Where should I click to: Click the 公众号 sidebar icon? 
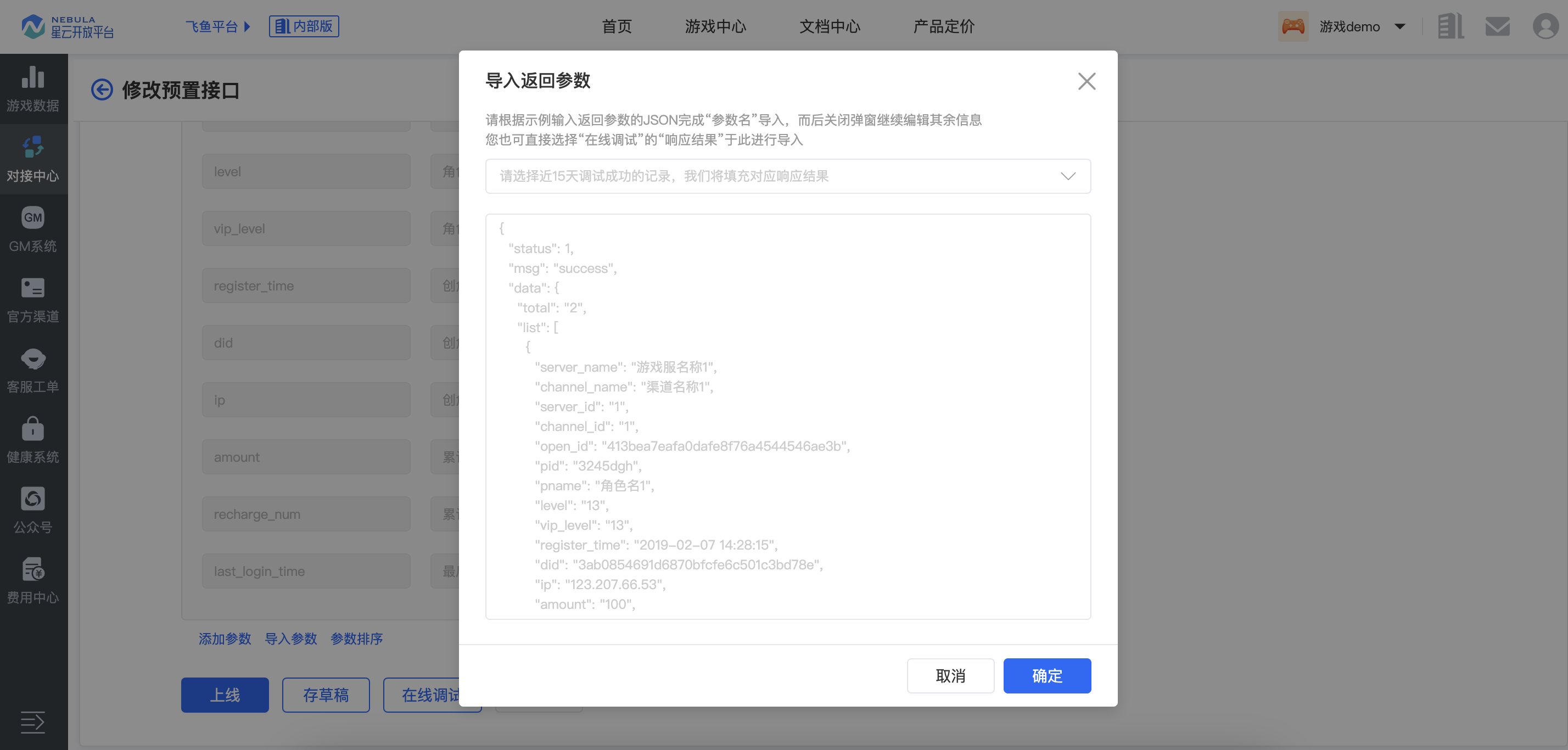click(33, 499)
